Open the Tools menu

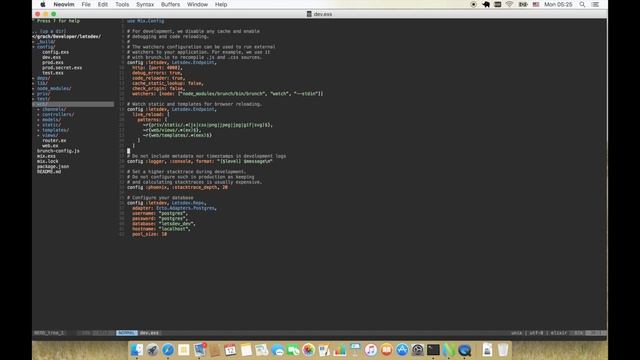tap(122, 4)
